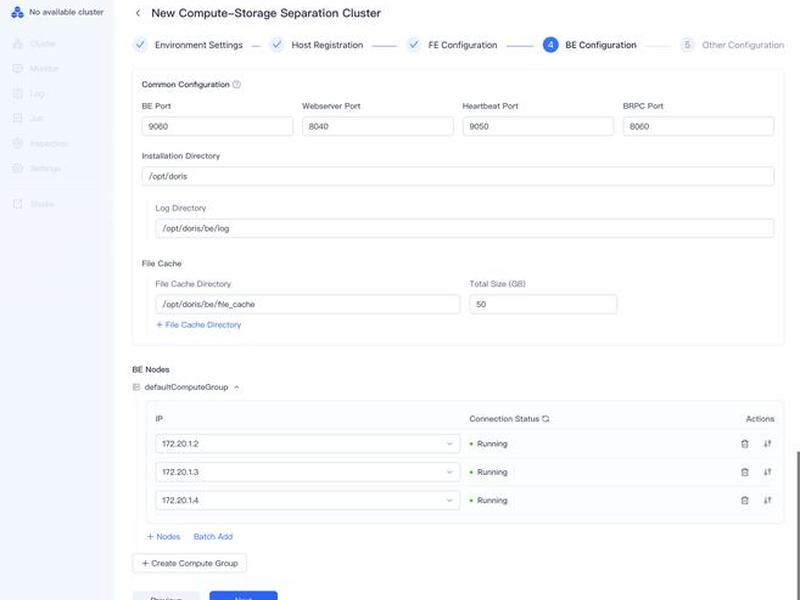Click the Batch Add link

click(213, 537)
